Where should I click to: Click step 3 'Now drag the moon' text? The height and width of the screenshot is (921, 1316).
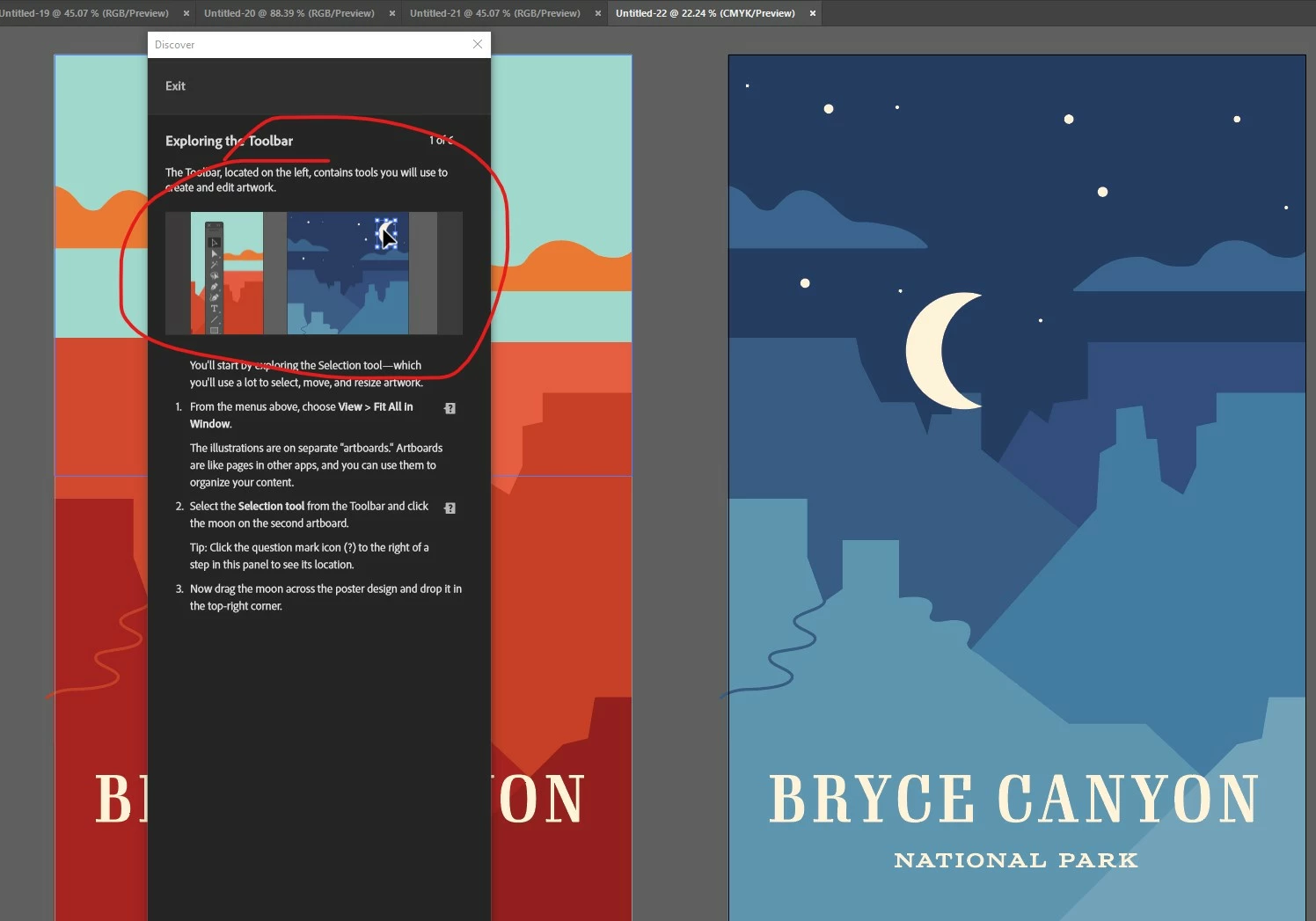[325, 597]
